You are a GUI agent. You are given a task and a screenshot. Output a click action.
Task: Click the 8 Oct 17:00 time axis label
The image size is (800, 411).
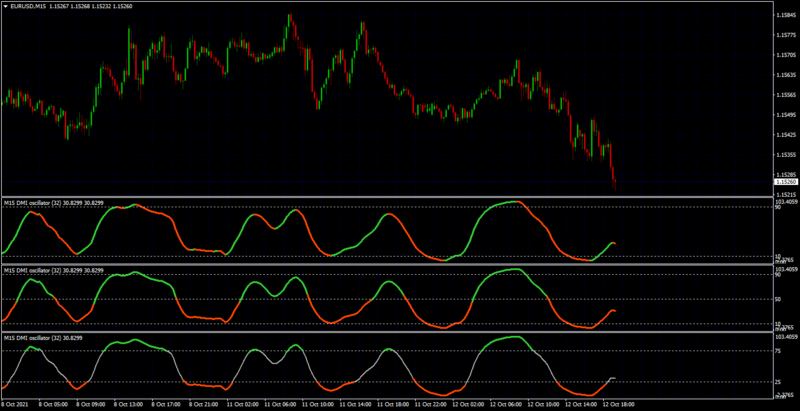tap(168, 404)
